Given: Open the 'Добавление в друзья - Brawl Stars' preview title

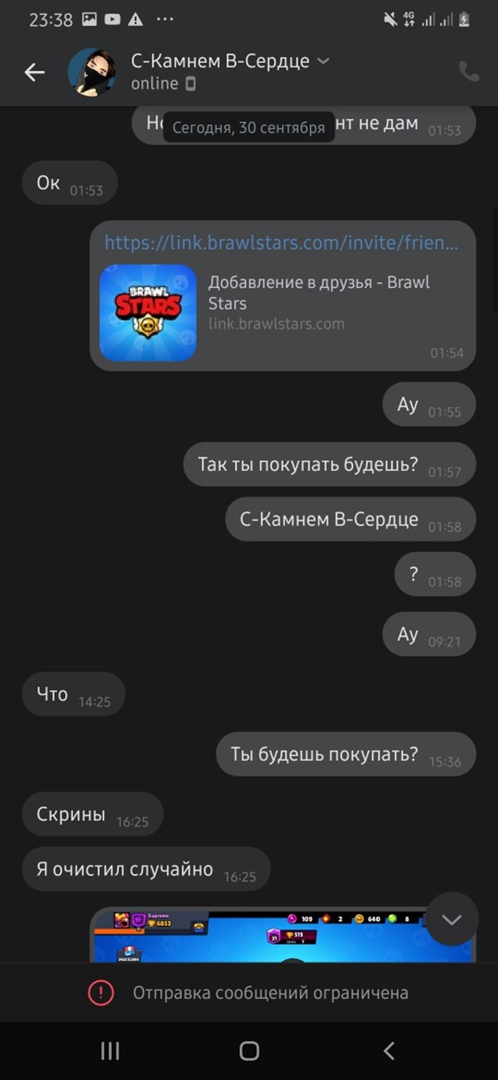Looking at the screenshot, I should [x=319, y=293].
